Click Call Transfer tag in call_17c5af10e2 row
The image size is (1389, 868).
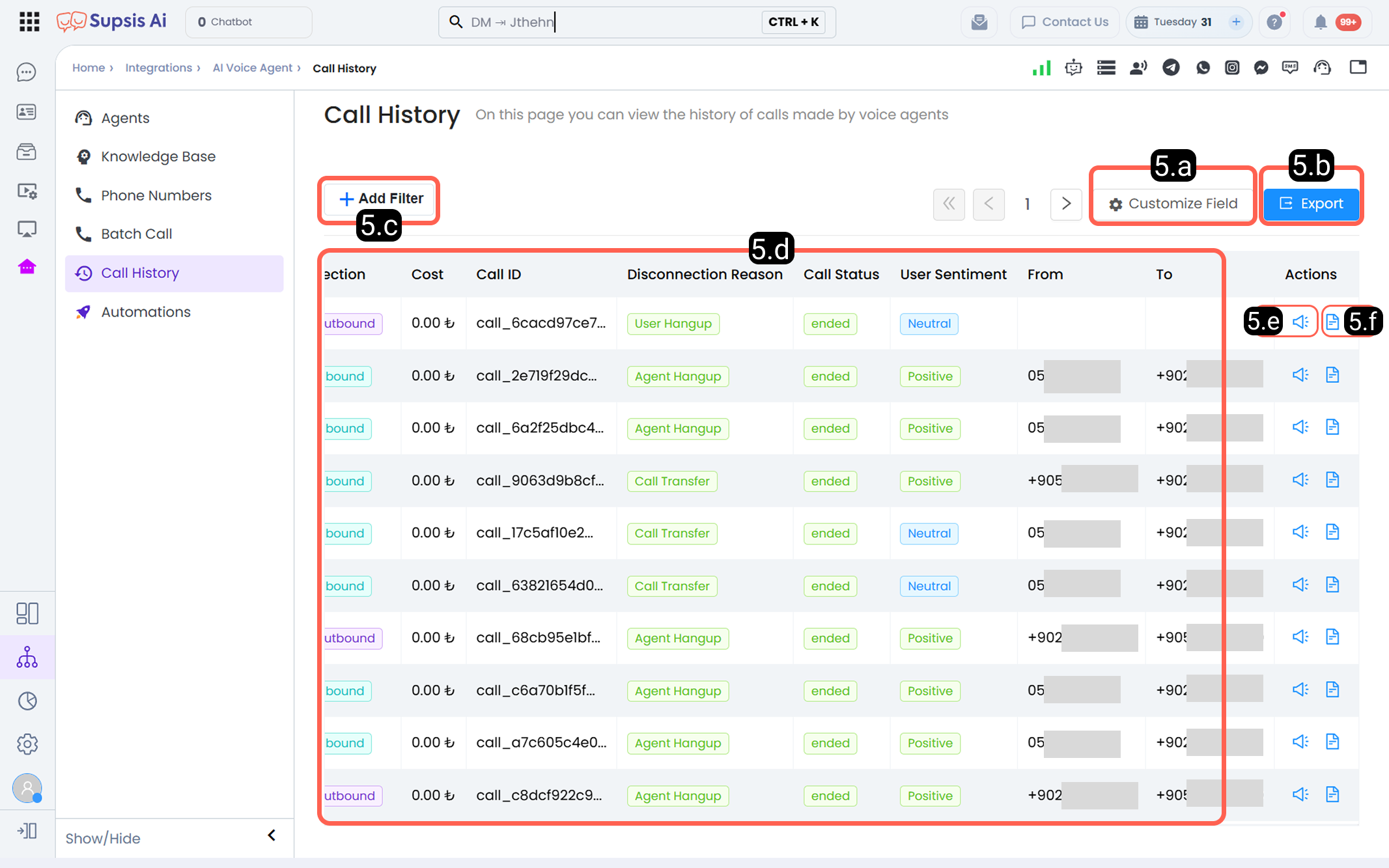(672, 533)
